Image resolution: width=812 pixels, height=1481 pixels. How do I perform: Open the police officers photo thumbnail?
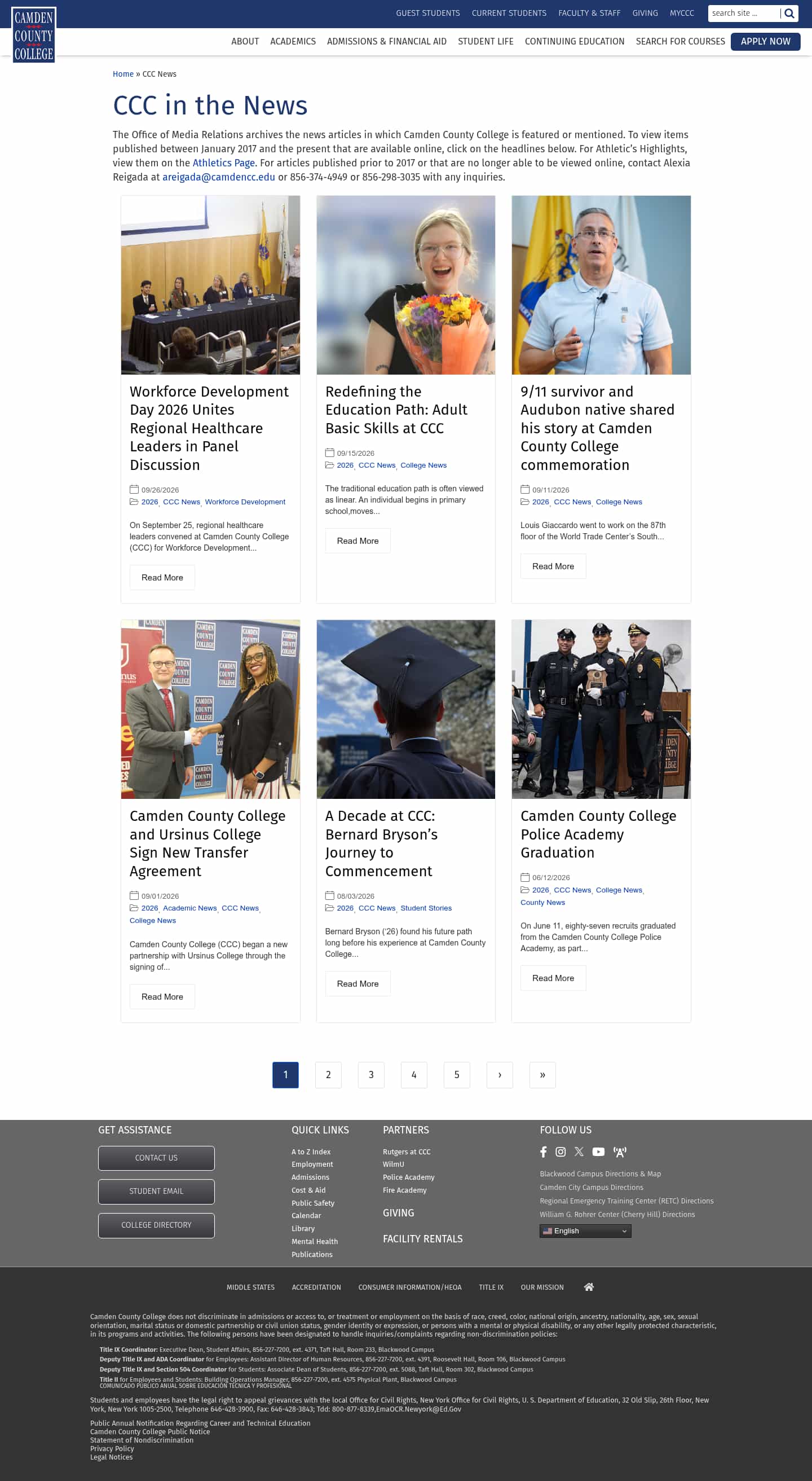pos(601,709)
